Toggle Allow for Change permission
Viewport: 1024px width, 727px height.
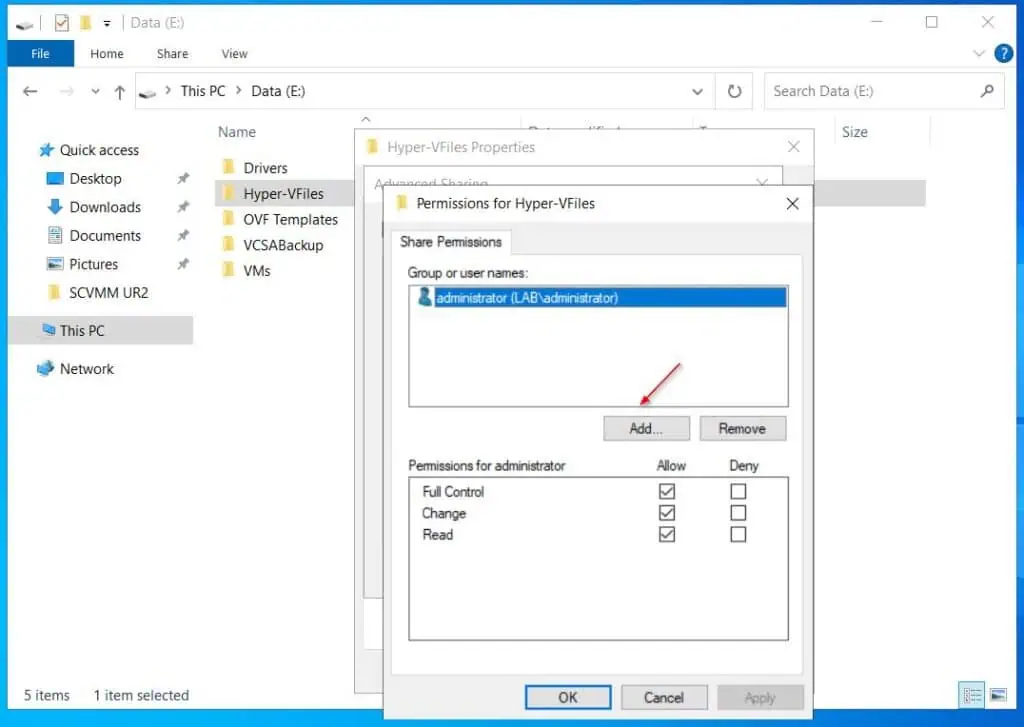pos(667,513)
